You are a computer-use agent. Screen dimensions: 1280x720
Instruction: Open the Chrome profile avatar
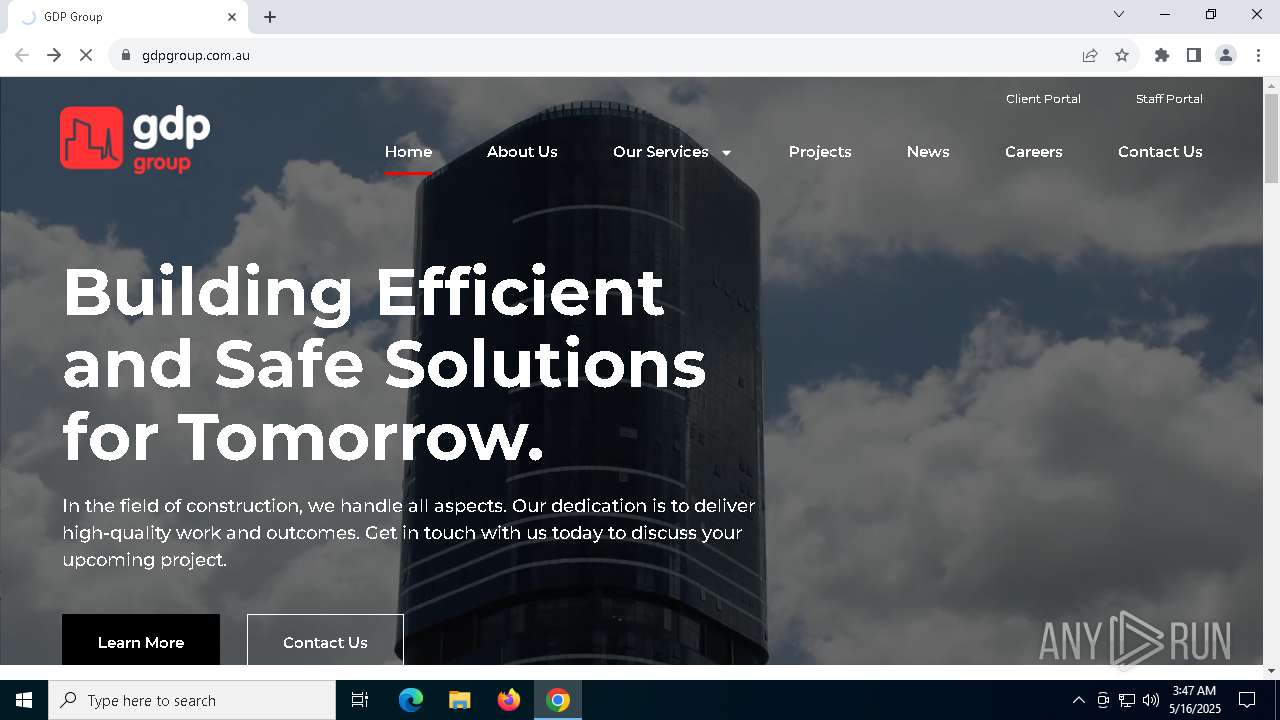tap(1226, 55)
